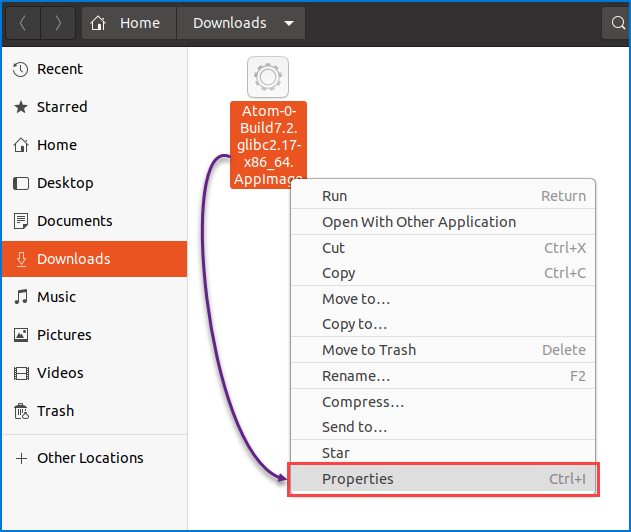Click the Home house icon in path bar
Screen dimensions: 631x532
point(98,23)
